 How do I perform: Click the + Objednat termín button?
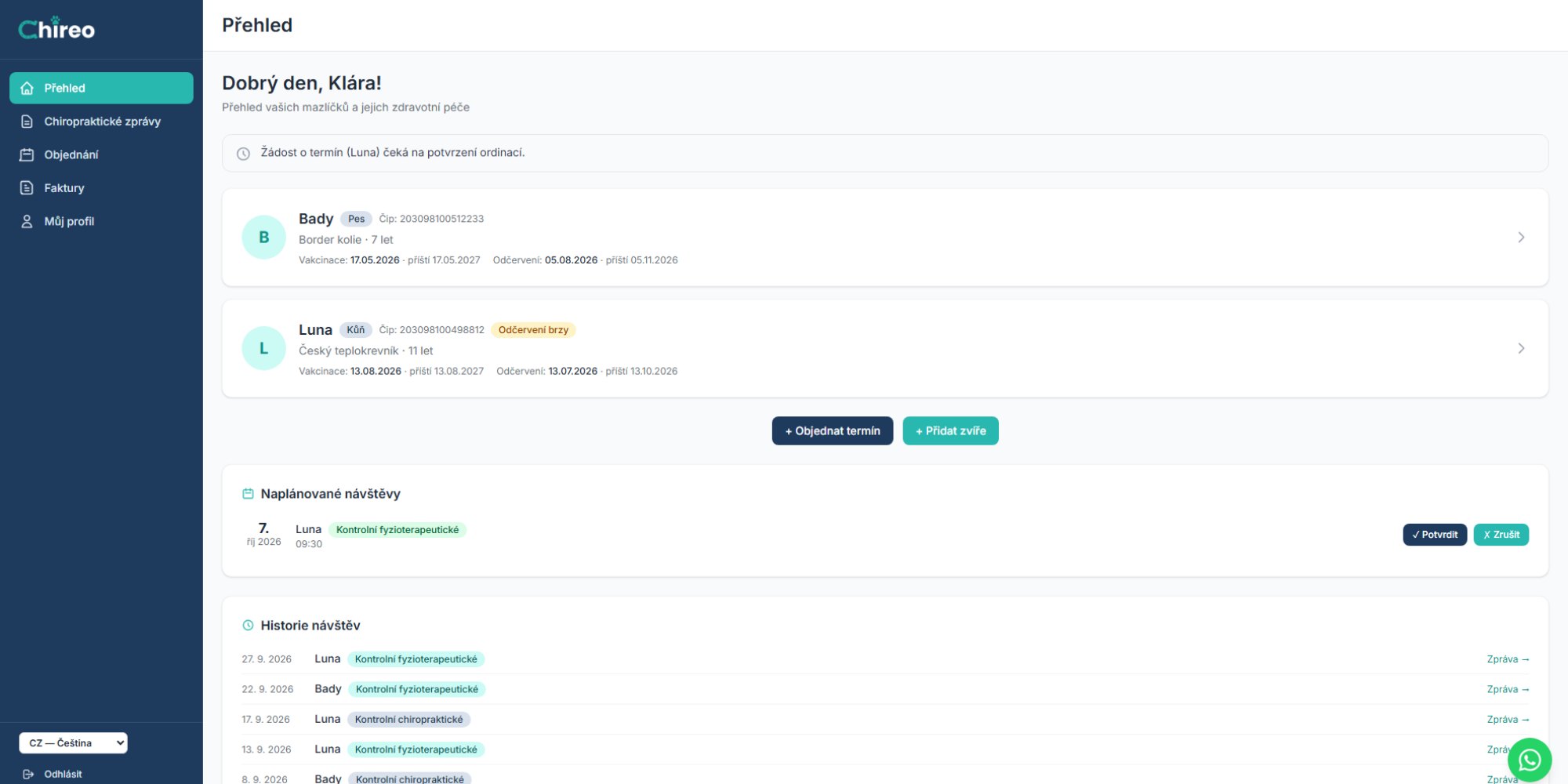[x=833, y=430]
